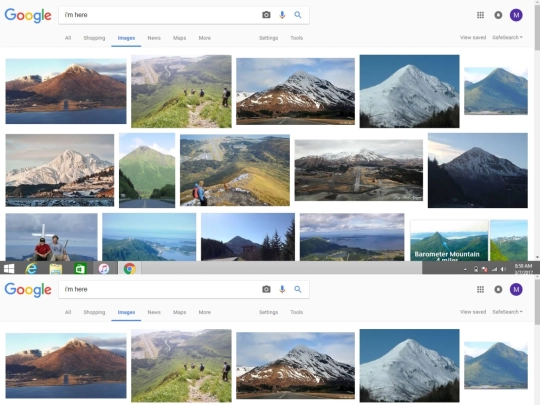
Task: Open the Windows Start button on the taskbar
Action: coord(9,268)
